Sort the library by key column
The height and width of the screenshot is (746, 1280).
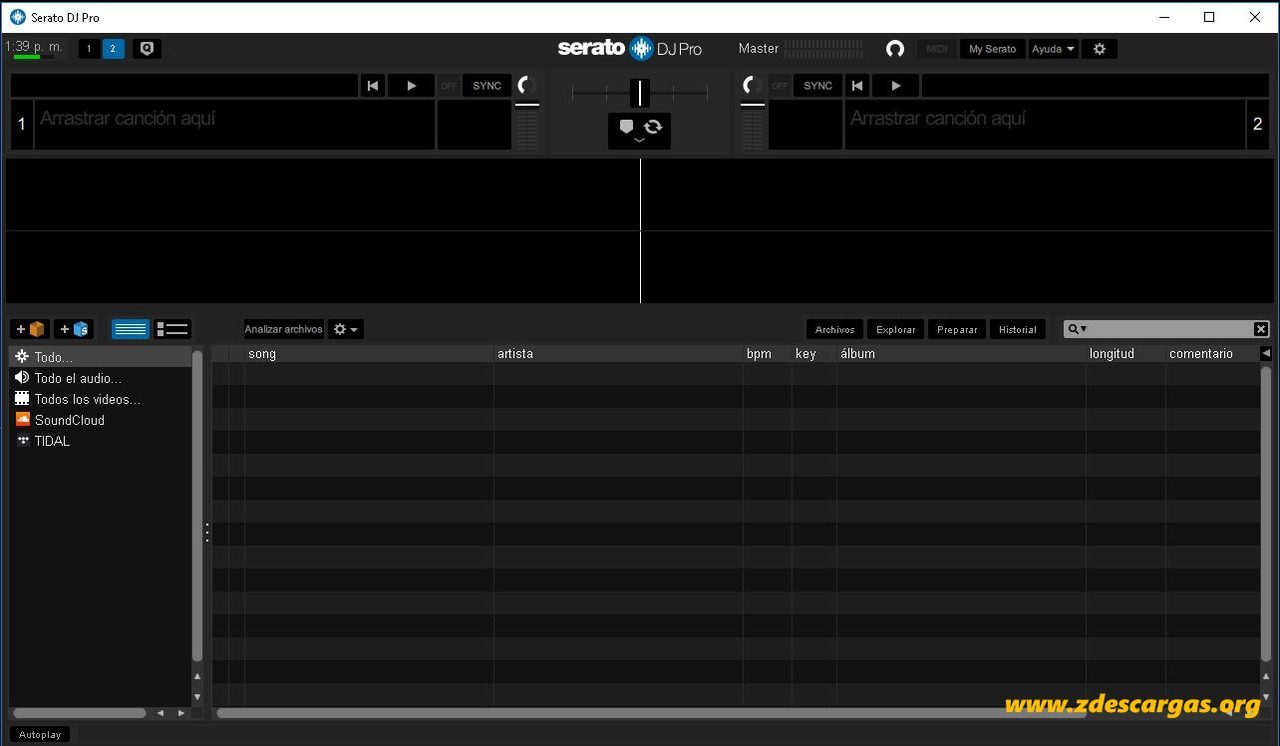[x=814, y=354]
